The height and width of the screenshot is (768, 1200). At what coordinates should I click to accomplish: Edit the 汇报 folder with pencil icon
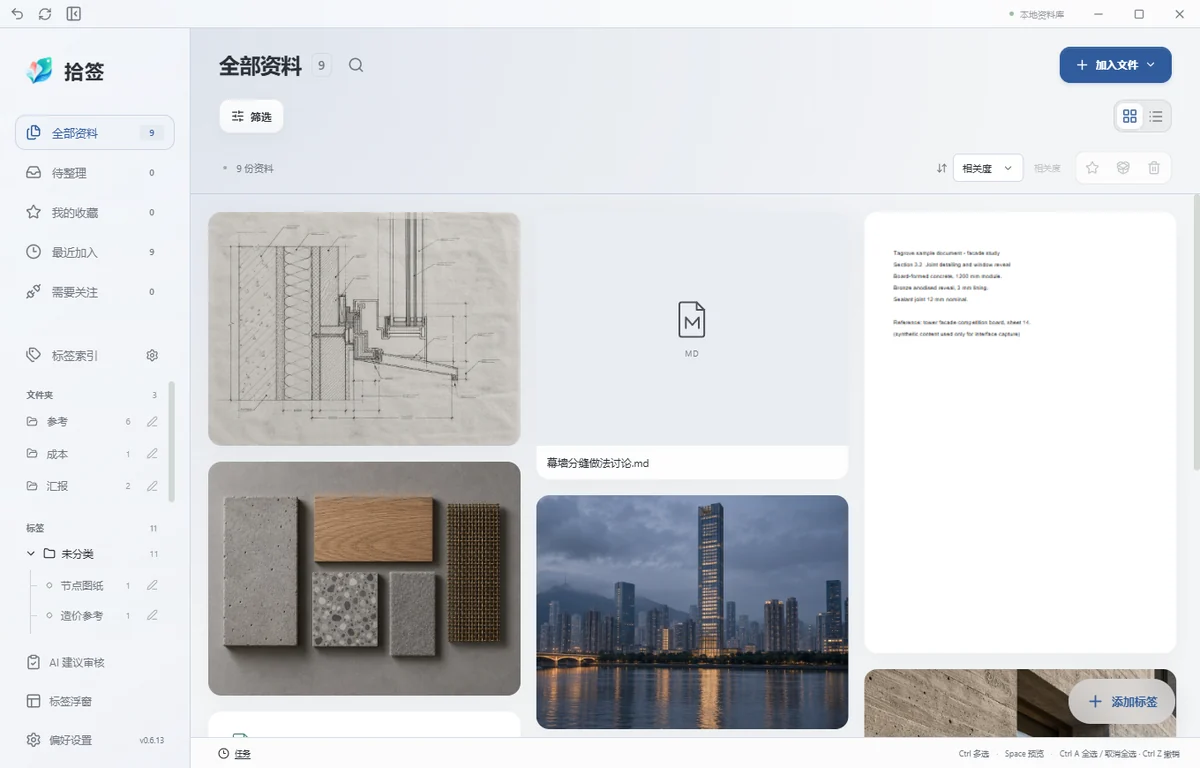[x=152, y=486]
